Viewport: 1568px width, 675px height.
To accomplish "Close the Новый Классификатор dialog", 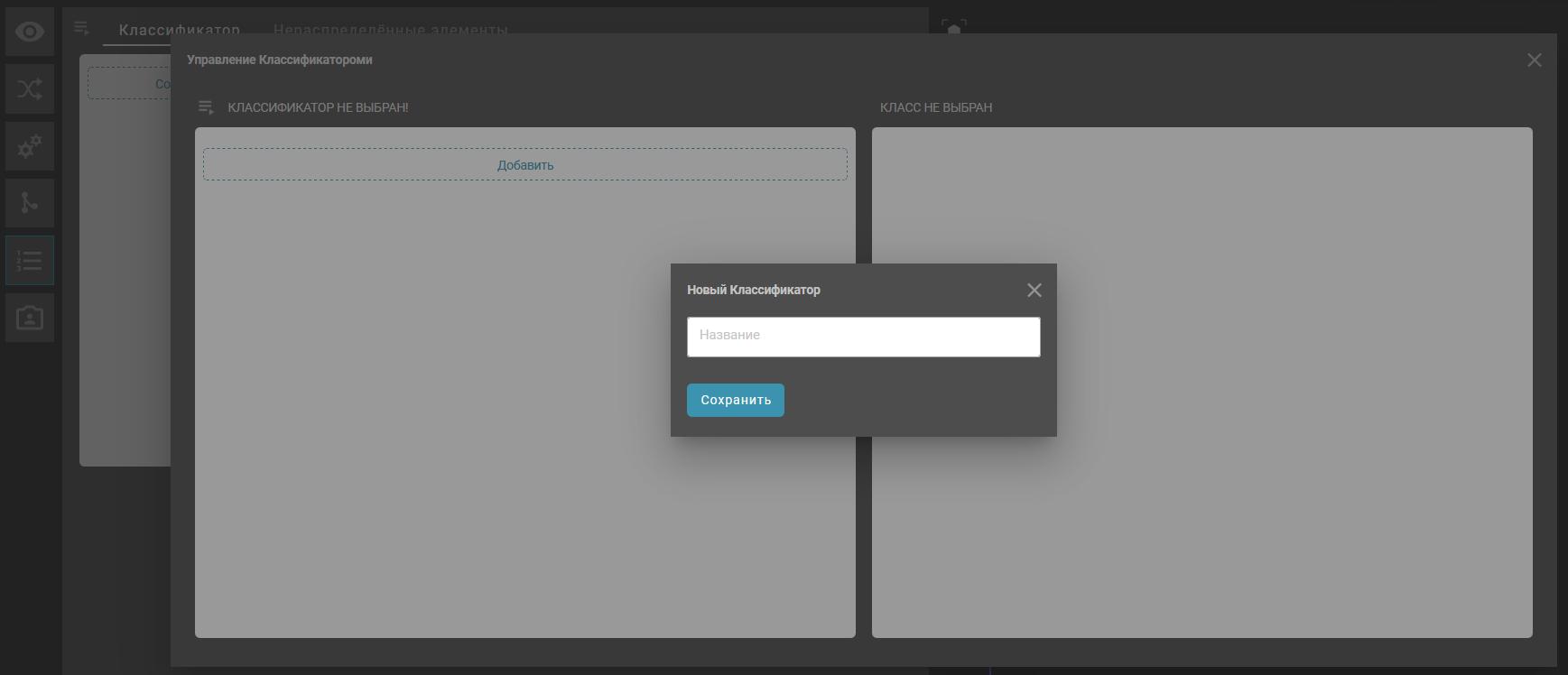I will point(1035,290).
